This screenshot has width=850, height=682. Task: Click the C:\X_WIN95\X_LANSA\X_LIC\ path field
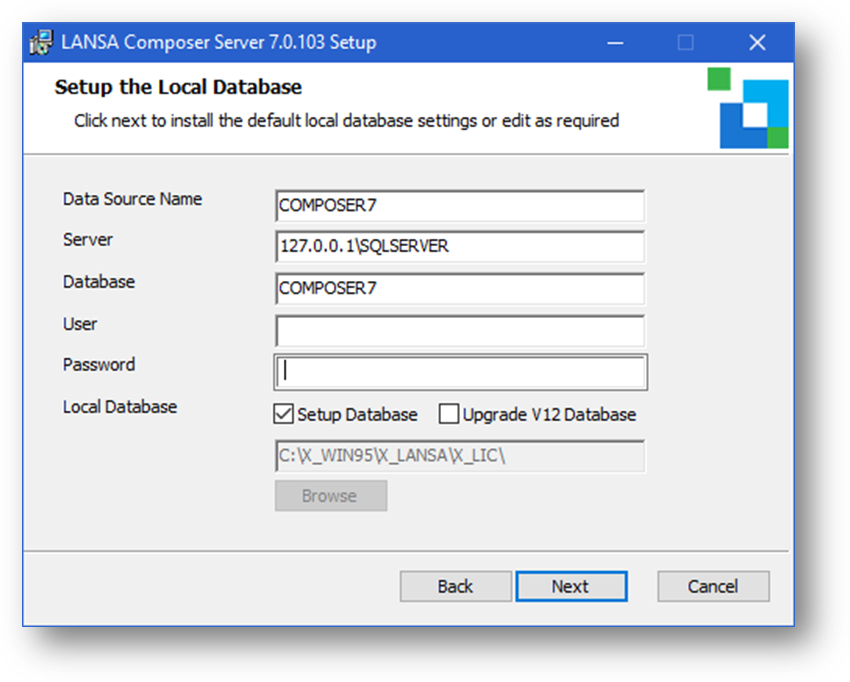point(460,456)
